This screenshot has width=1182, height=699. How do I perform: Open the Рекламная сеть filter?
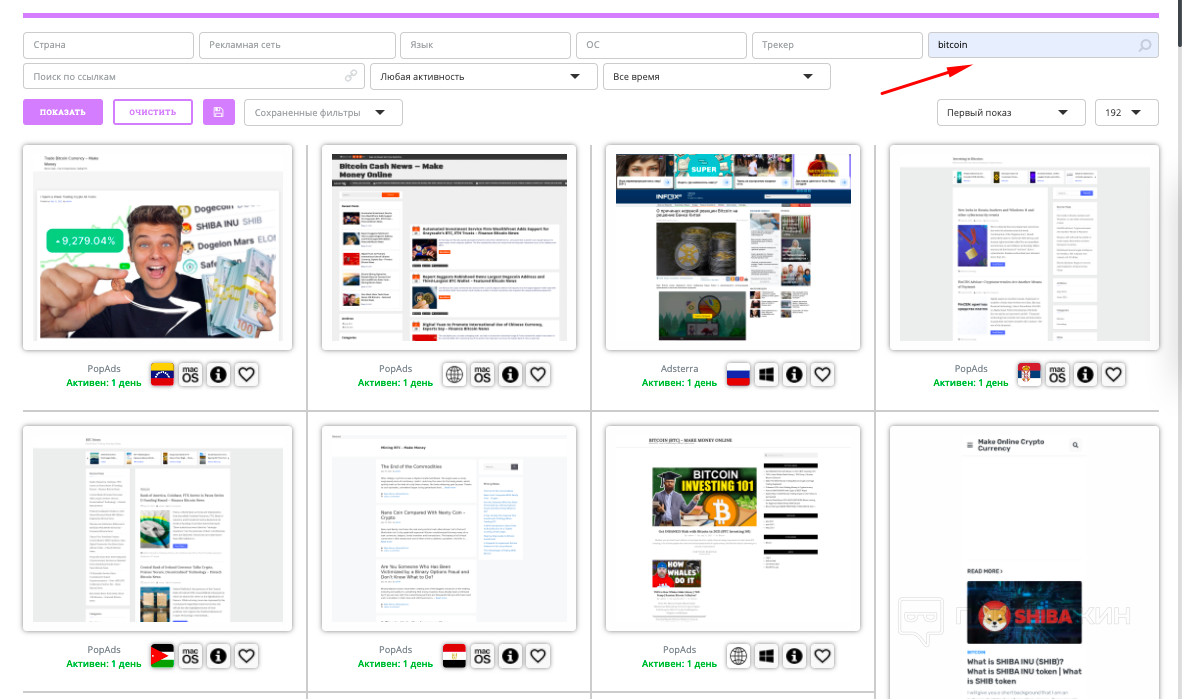(297, 45)
